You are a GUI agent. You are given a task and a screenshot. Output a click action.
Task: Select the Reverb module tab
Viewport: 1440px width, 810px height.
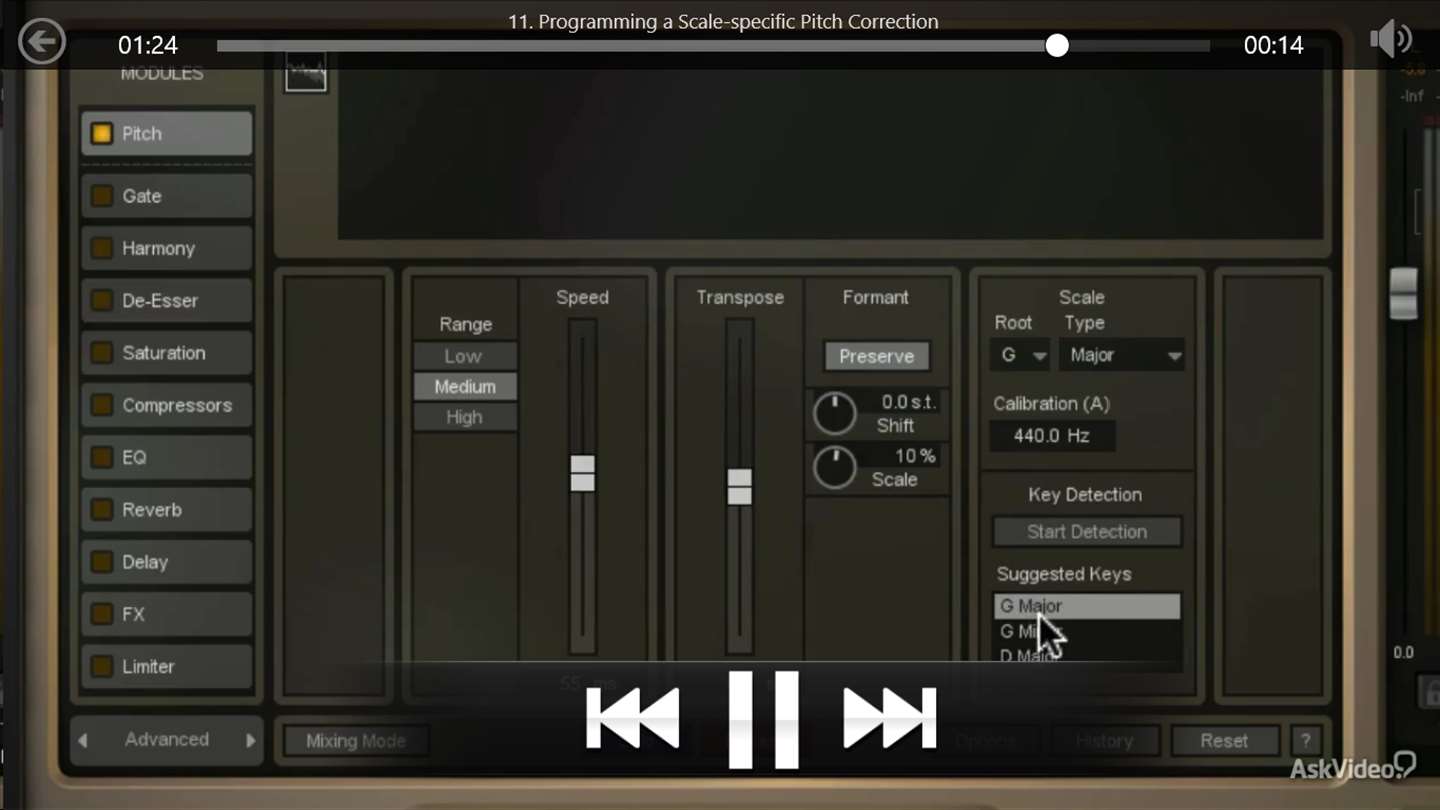166,509
